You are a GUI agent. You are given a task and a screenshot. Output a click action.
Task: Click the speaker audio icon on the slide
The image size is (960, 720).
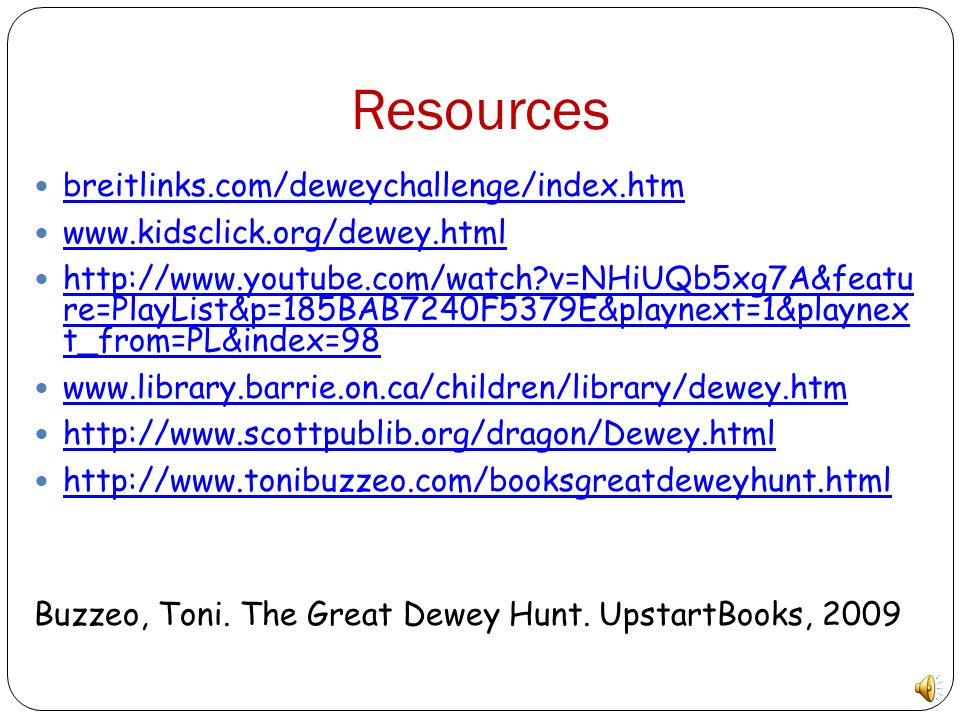coord(929,688)
